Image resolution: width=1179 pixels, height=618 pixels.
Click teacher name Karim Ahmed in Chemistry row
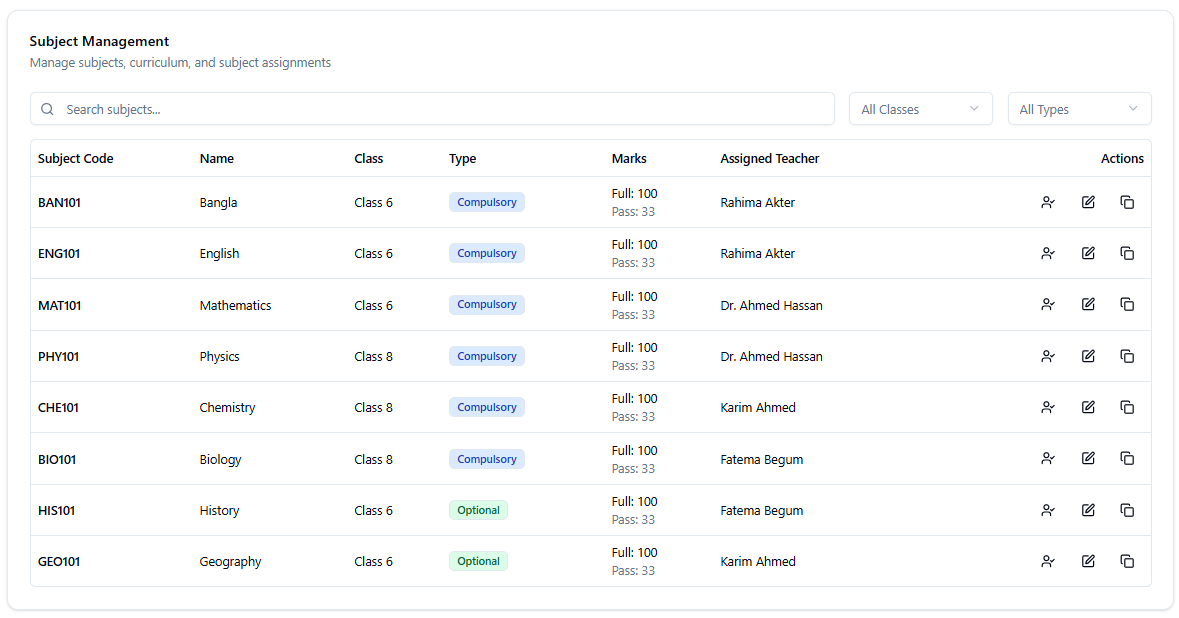point(758,407)
